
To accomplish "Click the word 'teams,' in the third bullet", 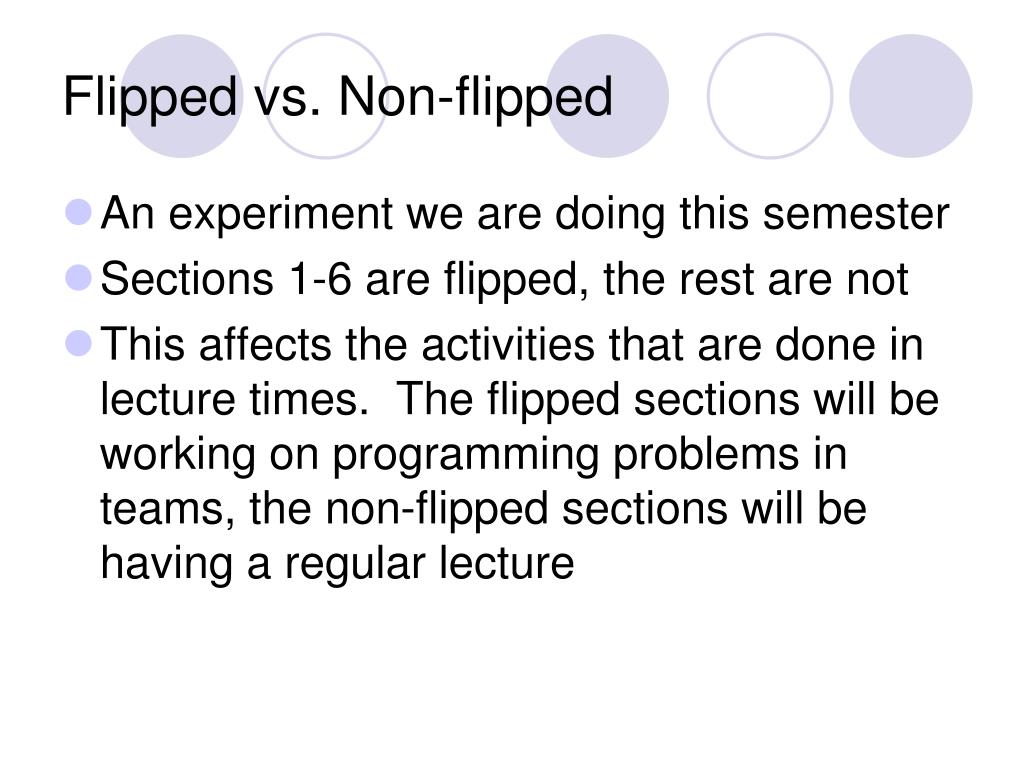I will (167, 510).
